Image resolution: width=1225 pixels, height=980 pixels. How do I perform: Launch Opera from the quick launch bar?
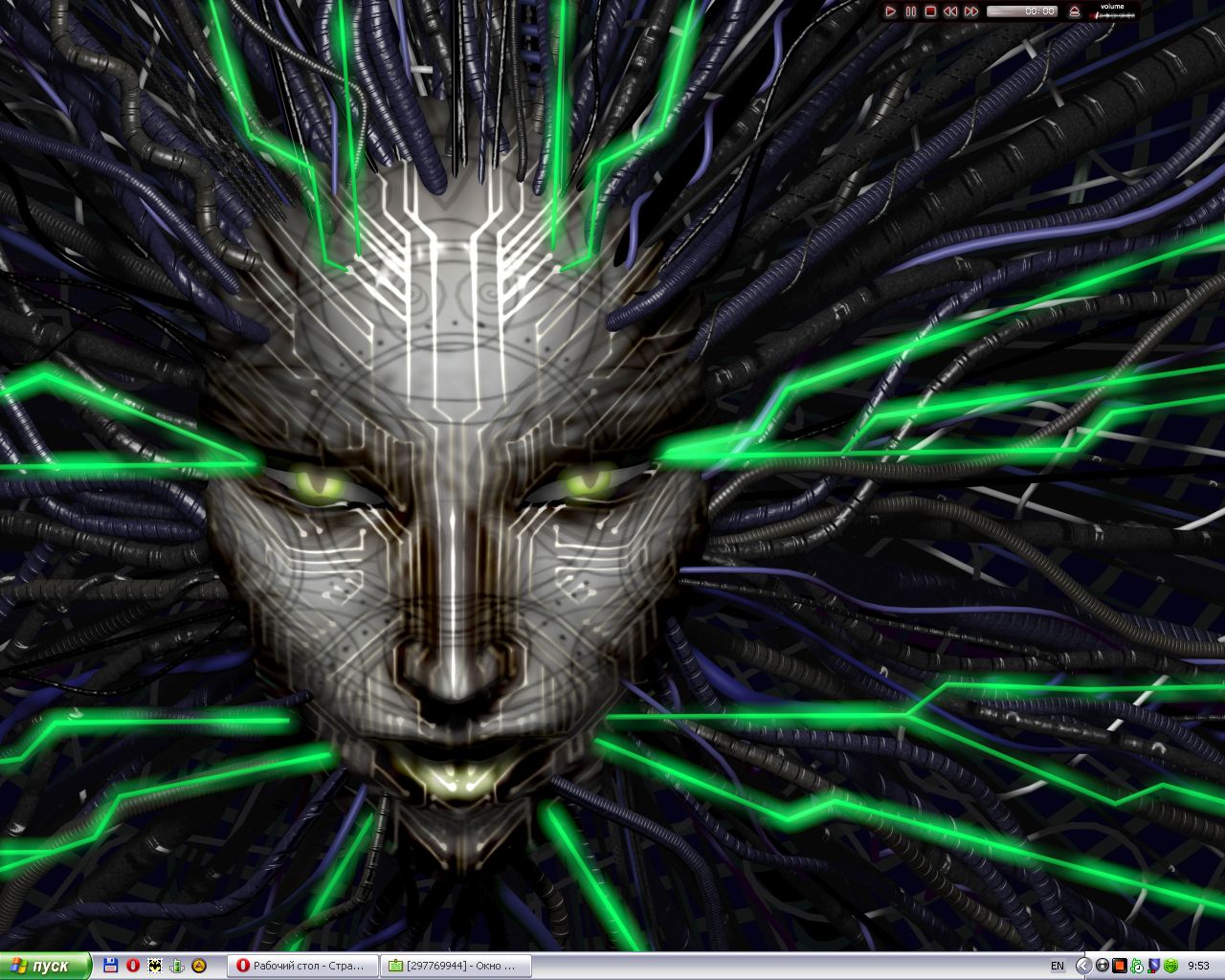(x=133, y=966)
